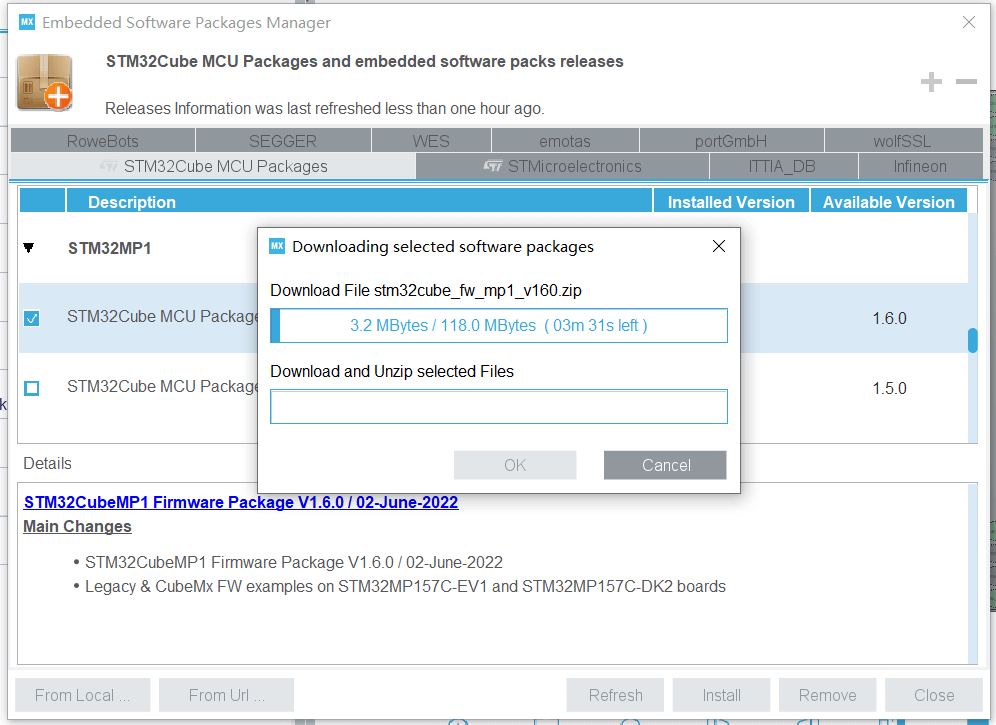Open the emotas tab
Screen dimensions: 996x725
click(x=565, y=140)
